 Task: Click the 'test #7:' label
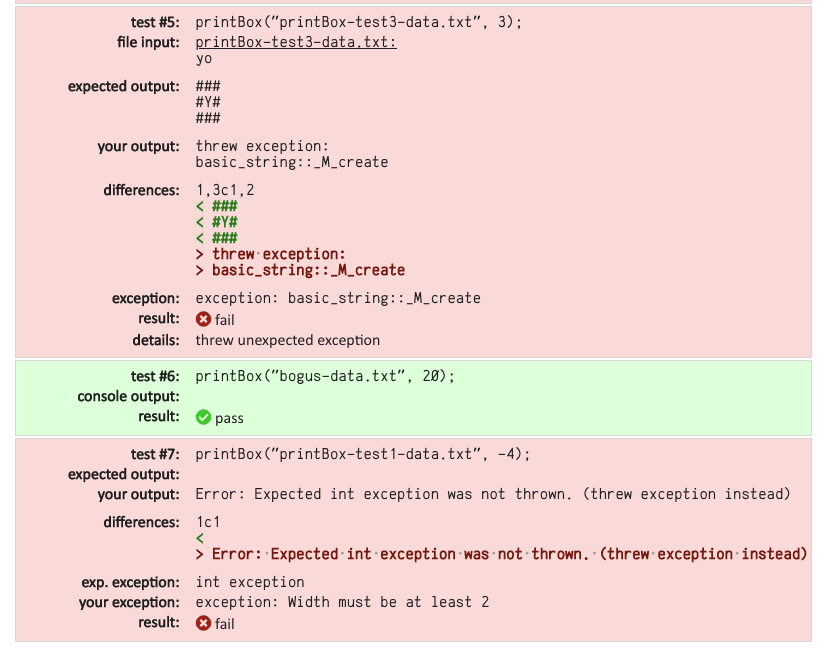(x=155, y=455)
